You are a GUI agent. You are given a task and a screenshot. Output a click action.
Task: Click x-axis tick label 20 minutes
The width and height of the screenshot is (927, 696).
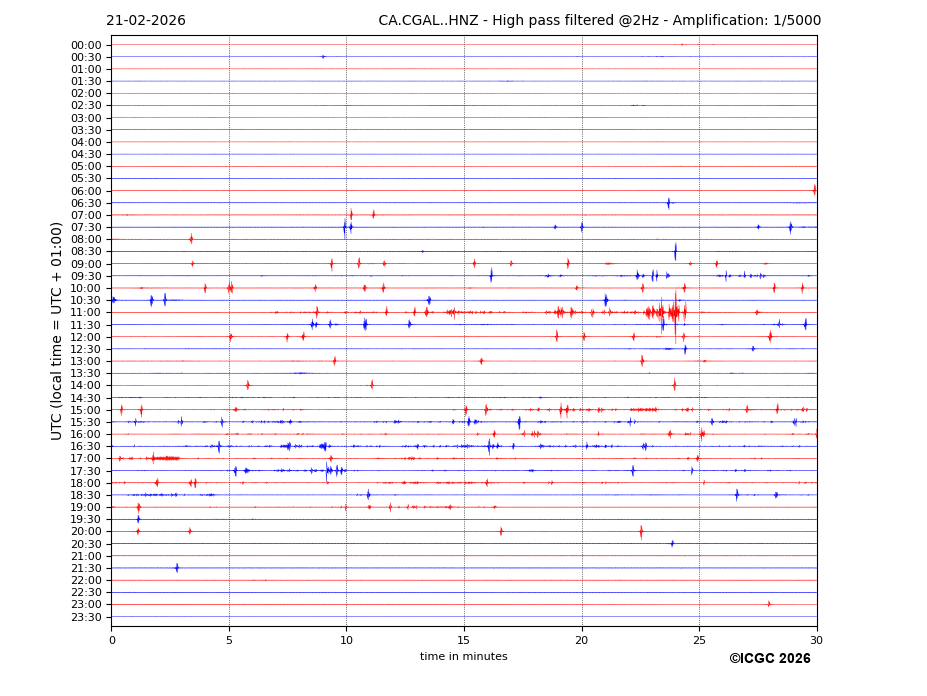[581, 640]
